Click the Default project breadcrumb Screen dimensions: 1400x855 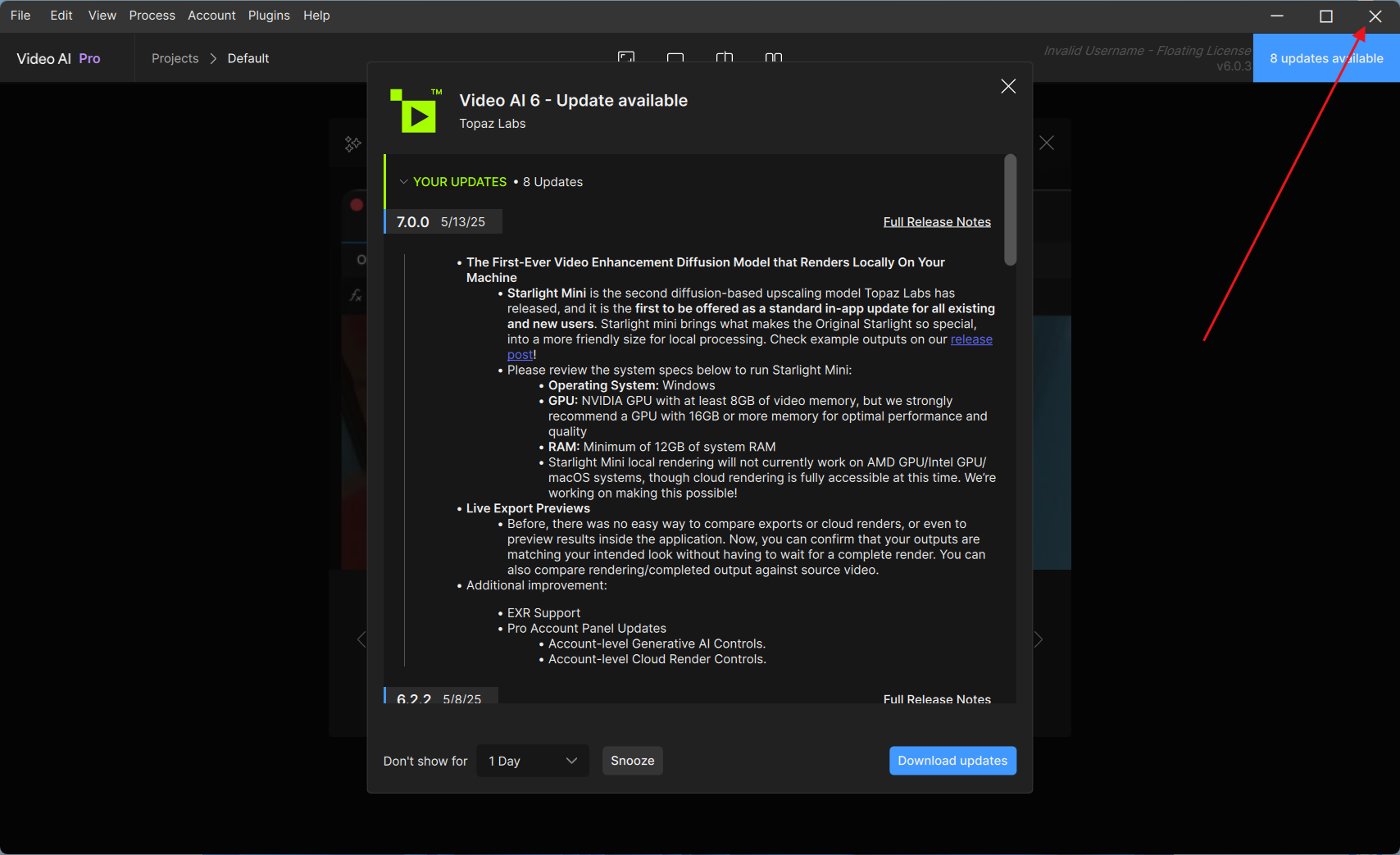pos(248,58)
